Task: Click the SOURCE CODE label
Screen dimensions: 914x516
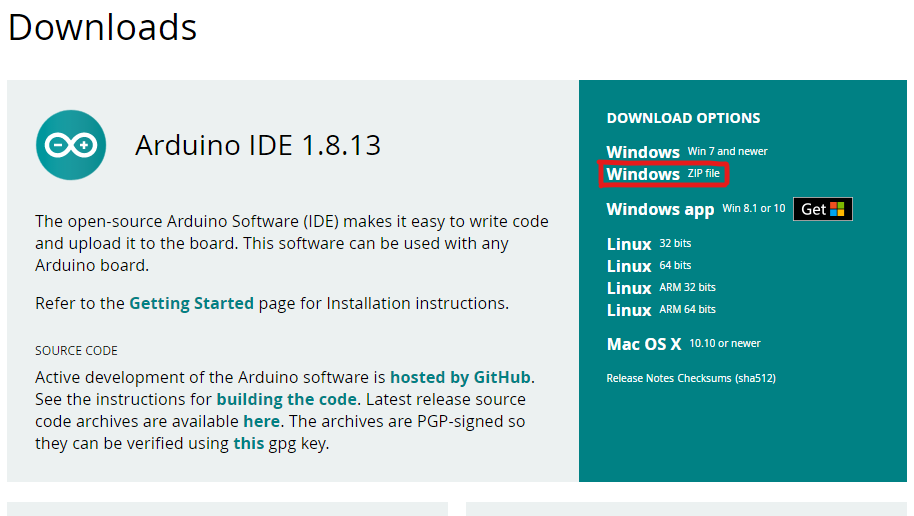Action: pyautogui.click(x=76, y=350)
